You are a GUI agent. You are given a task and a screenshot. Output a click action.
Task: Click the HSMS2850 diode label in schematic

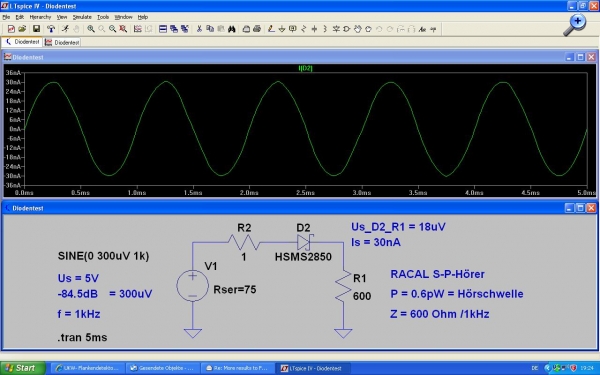[x=303, y=256]
